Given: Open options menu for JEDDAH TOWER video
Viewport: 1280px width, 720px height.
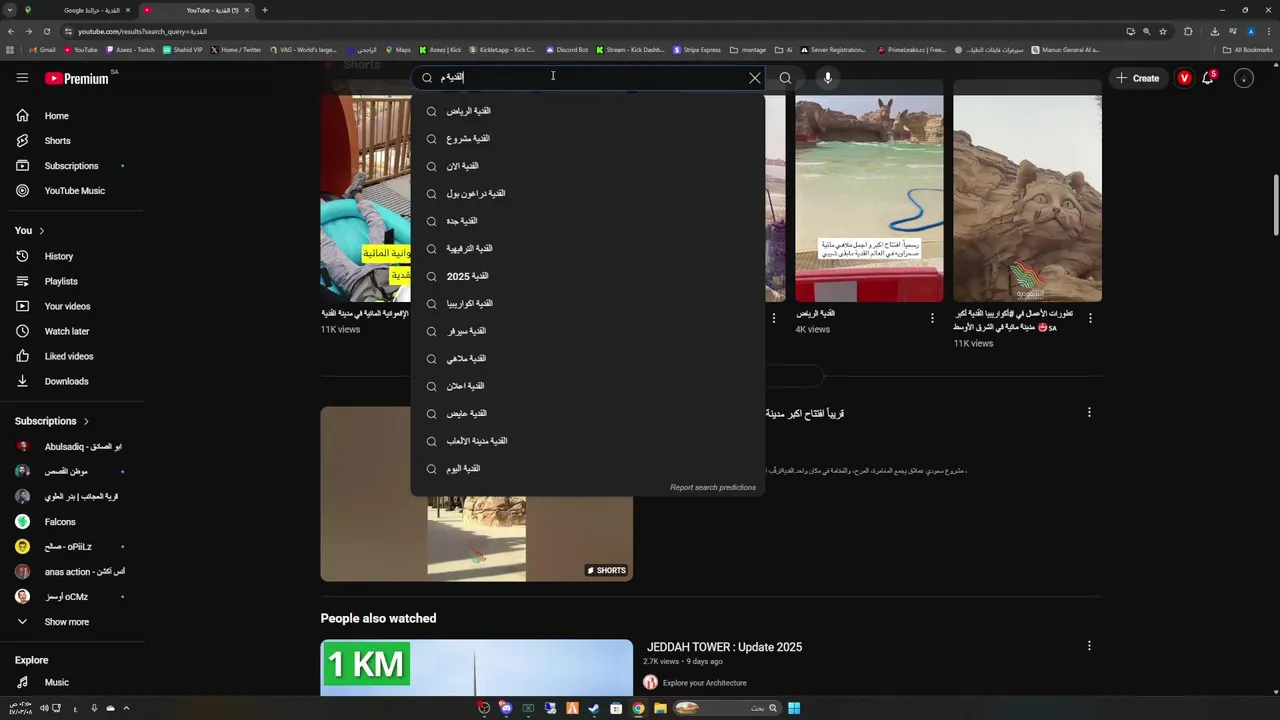Looking at the screenshot, I should point(1089,646).
